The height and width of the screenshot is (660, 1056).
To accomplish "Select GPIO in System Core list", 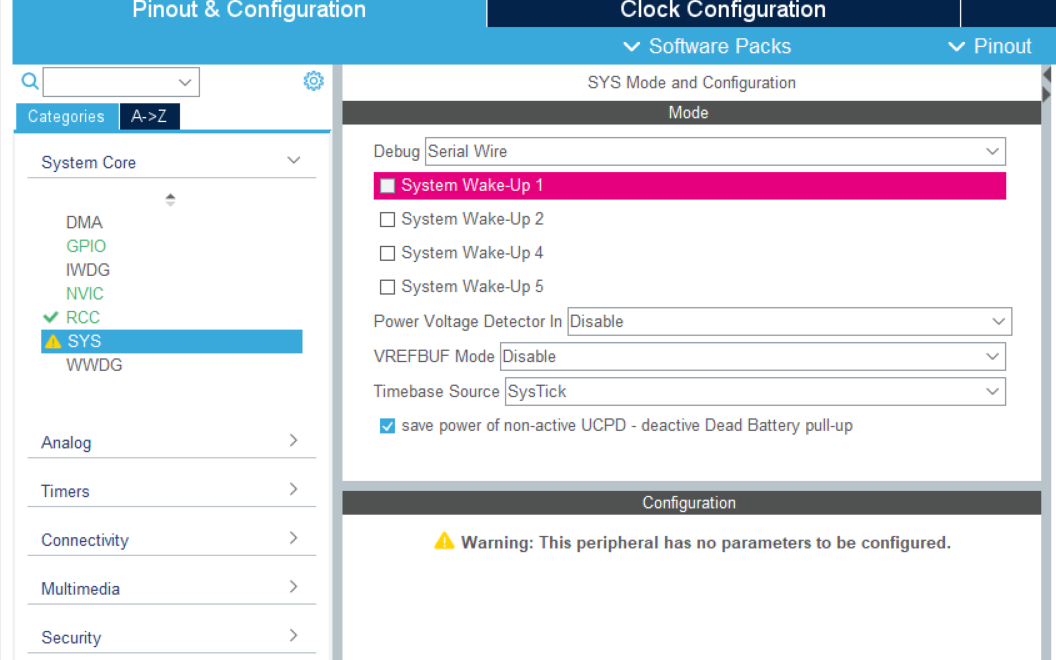I will pyautogui.click(x=86, y=246).
